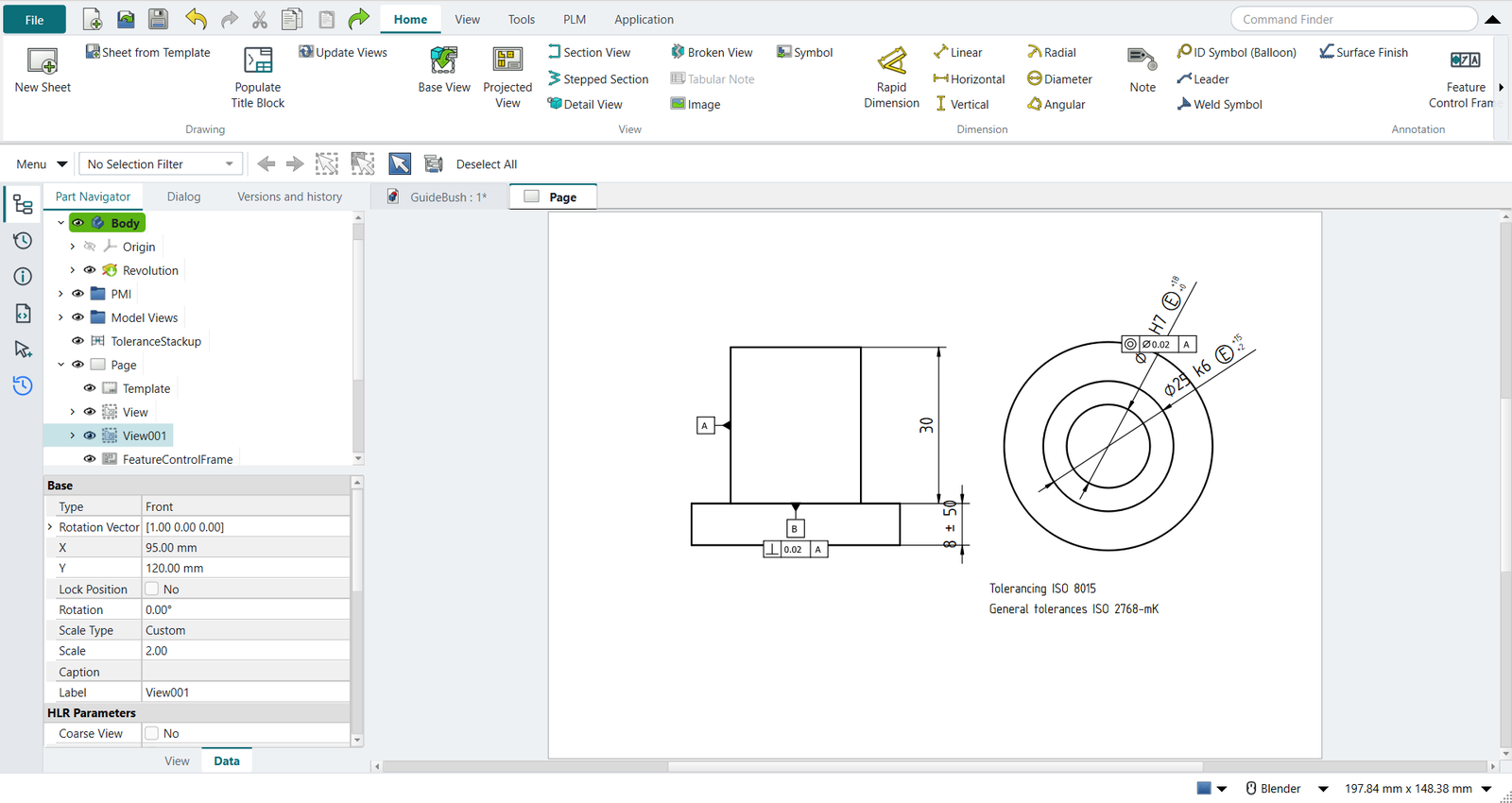Insert a Base View

tap(444, 70)
